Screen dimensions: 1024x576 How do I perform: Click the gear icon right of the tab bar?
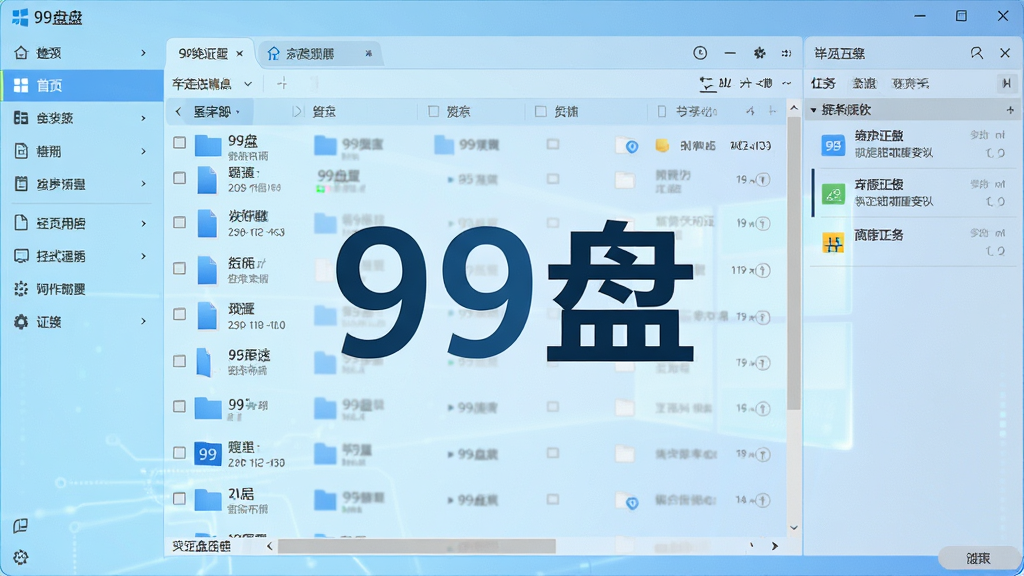click(x=760, y=53)
